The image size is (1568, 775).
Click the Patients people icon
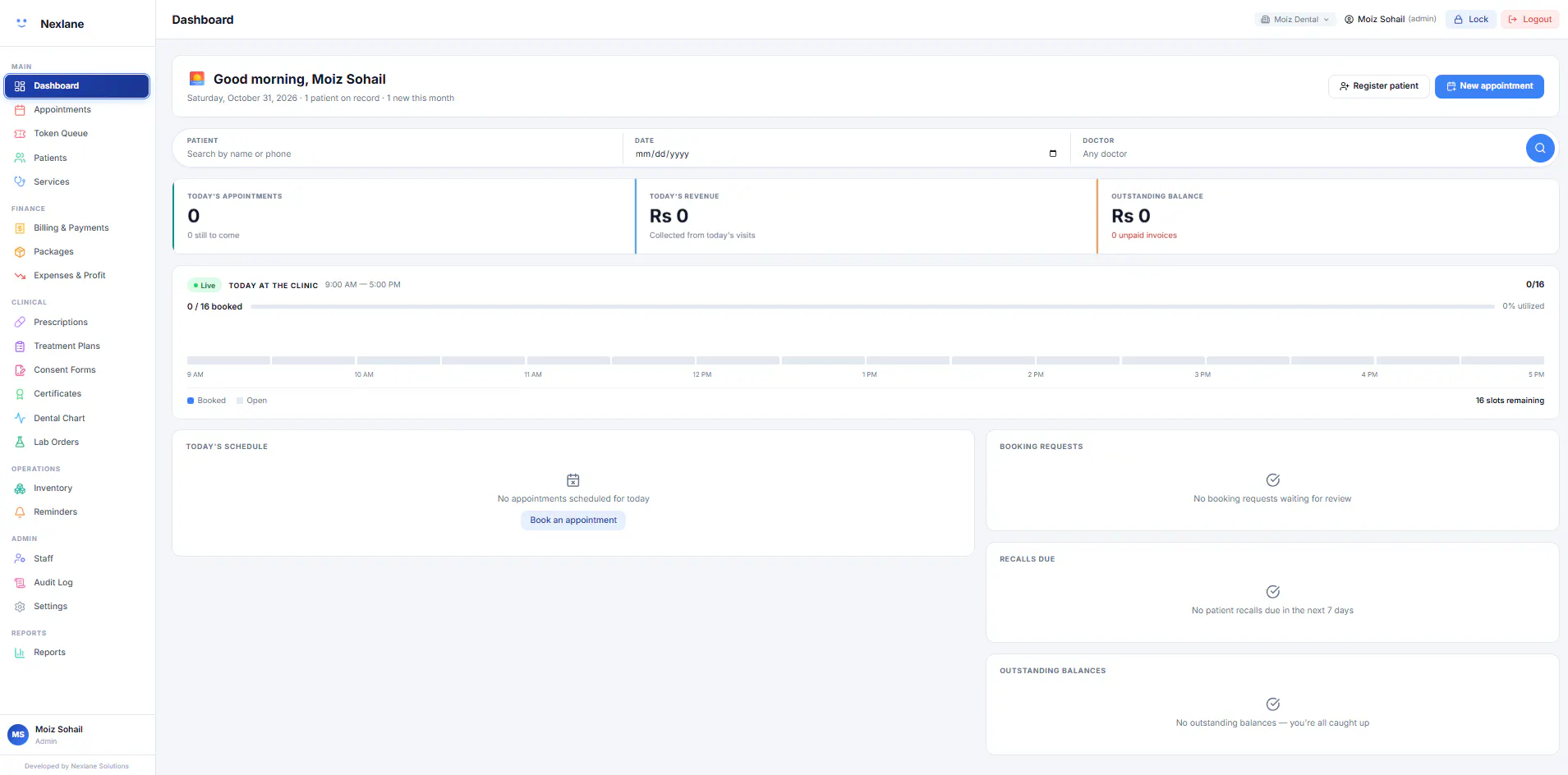point(20,158)
